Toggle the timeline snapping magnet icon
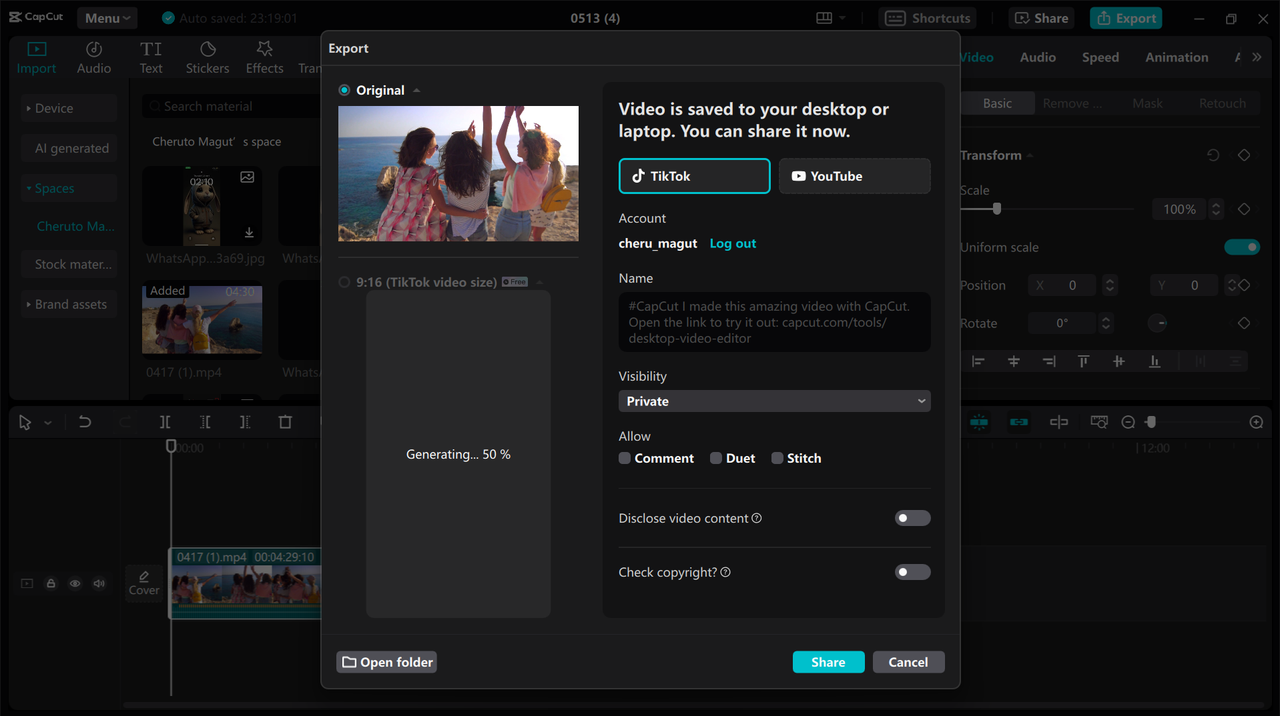Screen dimensions: 1280x716 (979, 422)
